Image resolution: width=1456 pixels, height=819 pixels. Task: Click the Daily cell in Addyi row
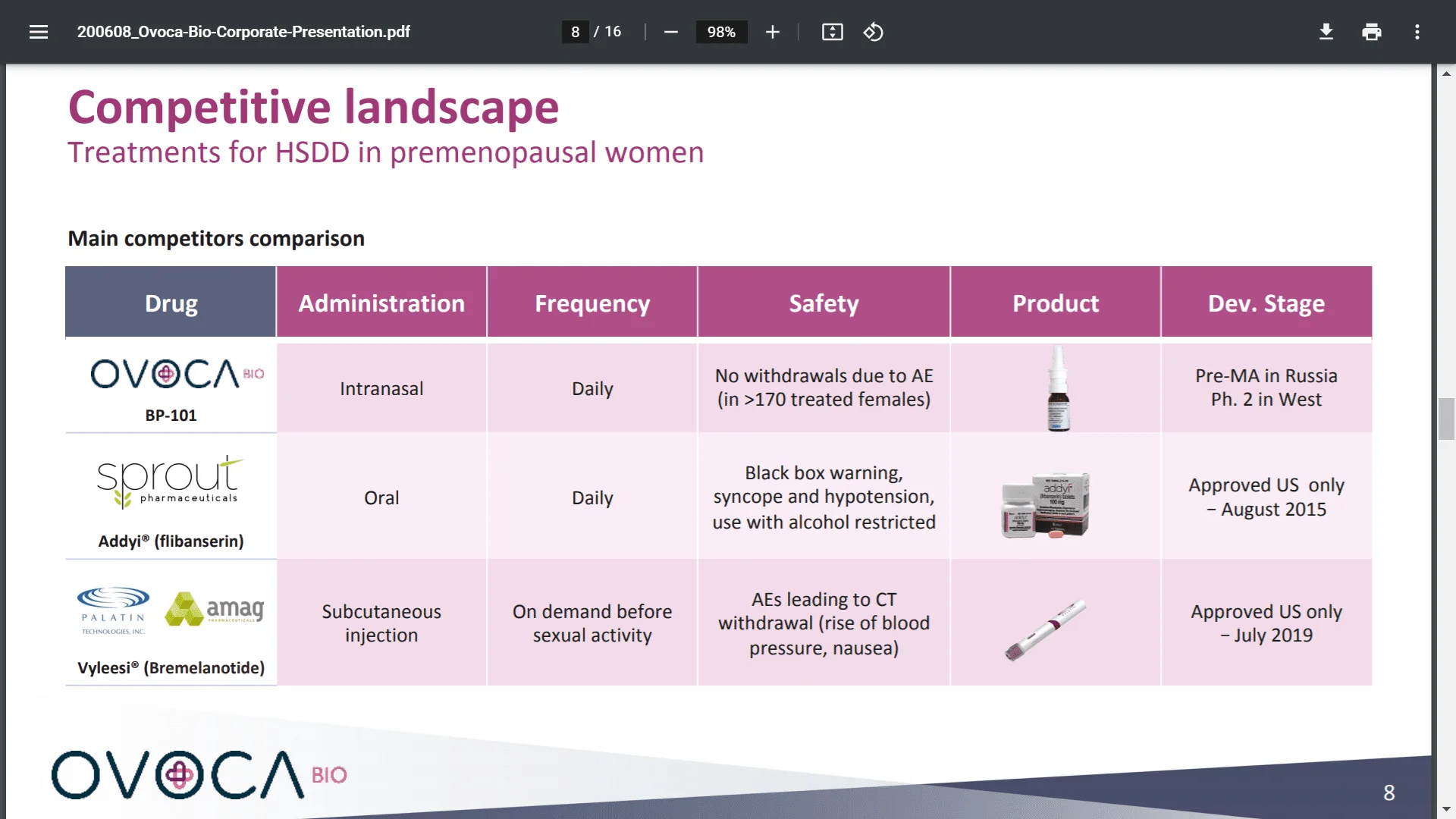click(x=592, y=497)
